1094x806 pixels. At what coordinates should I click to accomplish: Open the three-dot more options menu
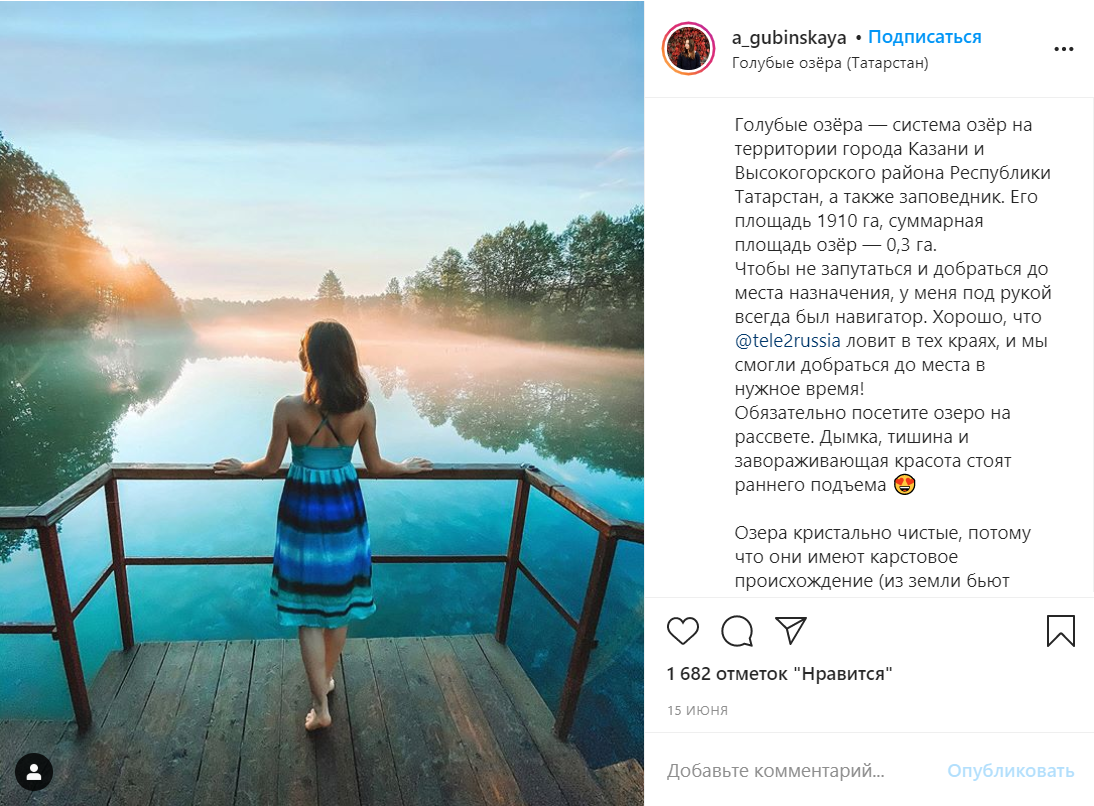1063,49
